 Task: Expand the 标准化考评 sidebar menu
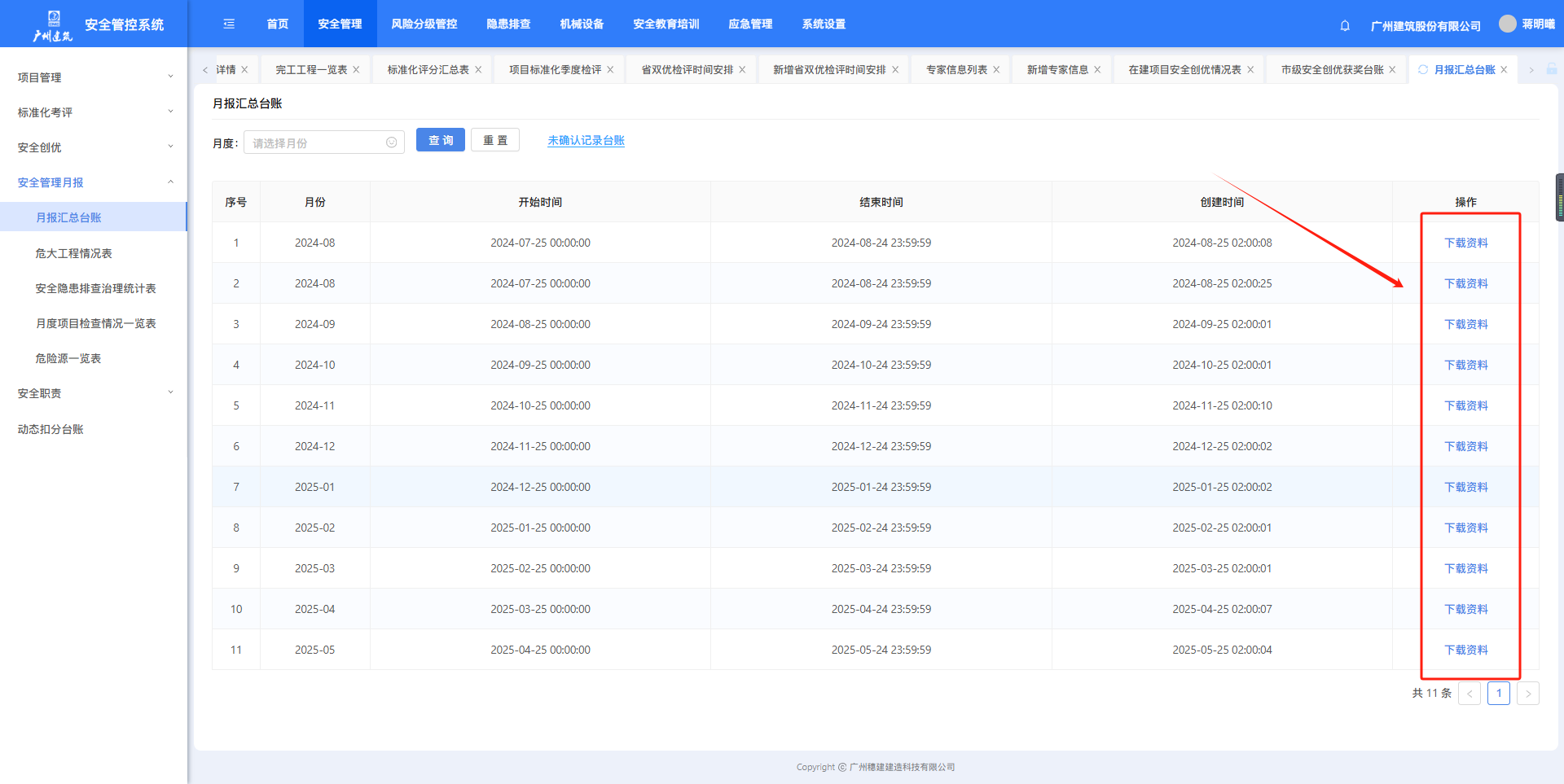94,112
